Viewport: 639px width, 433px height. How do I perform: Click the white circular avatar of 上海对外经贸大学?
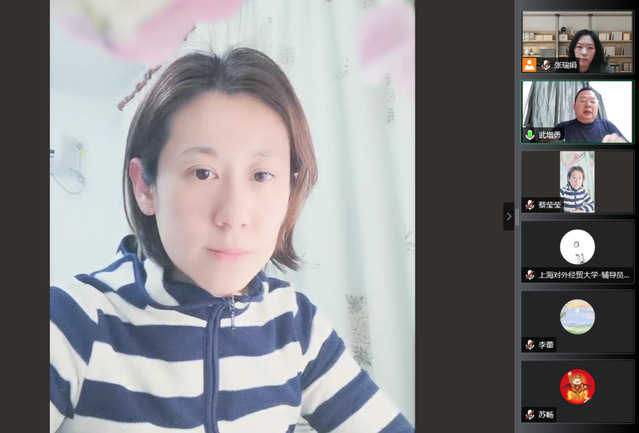click(x=577, y=246)
